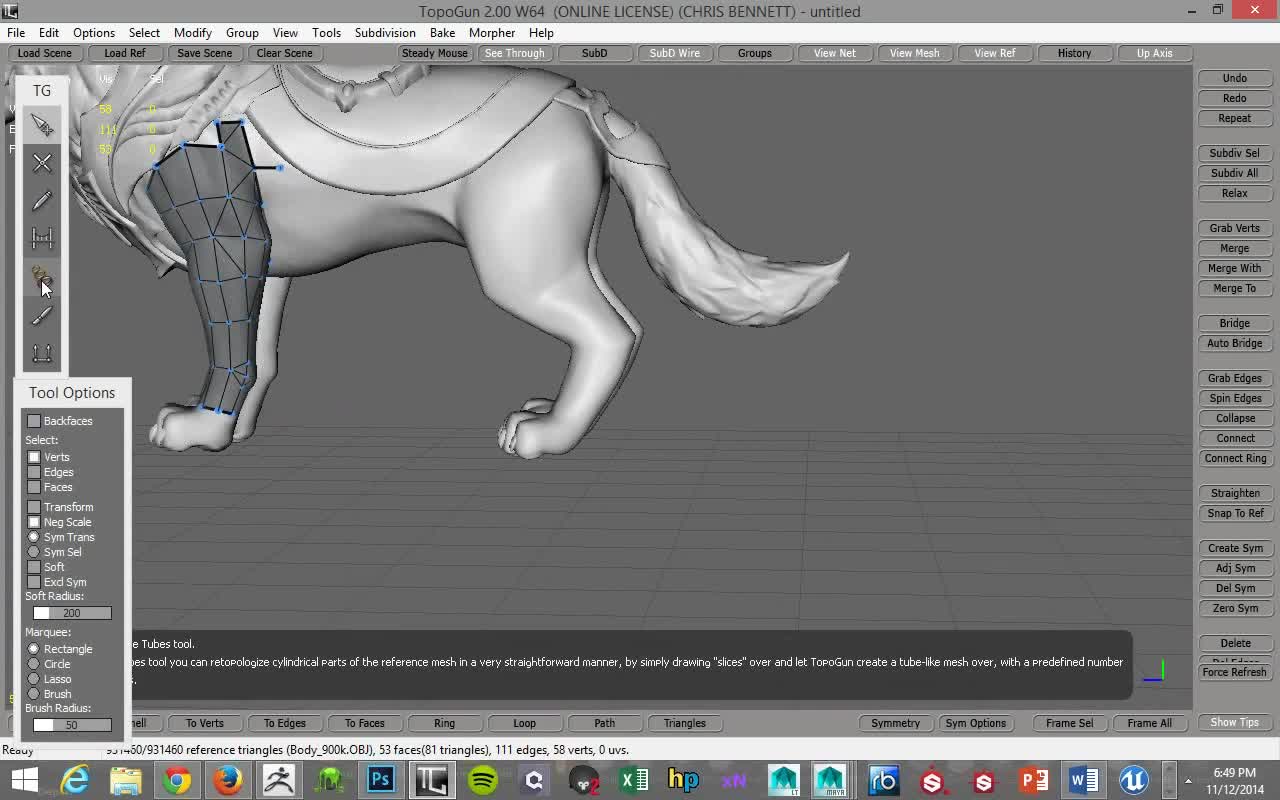Enable the Transform checkbox
This screenshot has height=800, width=1280.
click(x=34, y=507)
